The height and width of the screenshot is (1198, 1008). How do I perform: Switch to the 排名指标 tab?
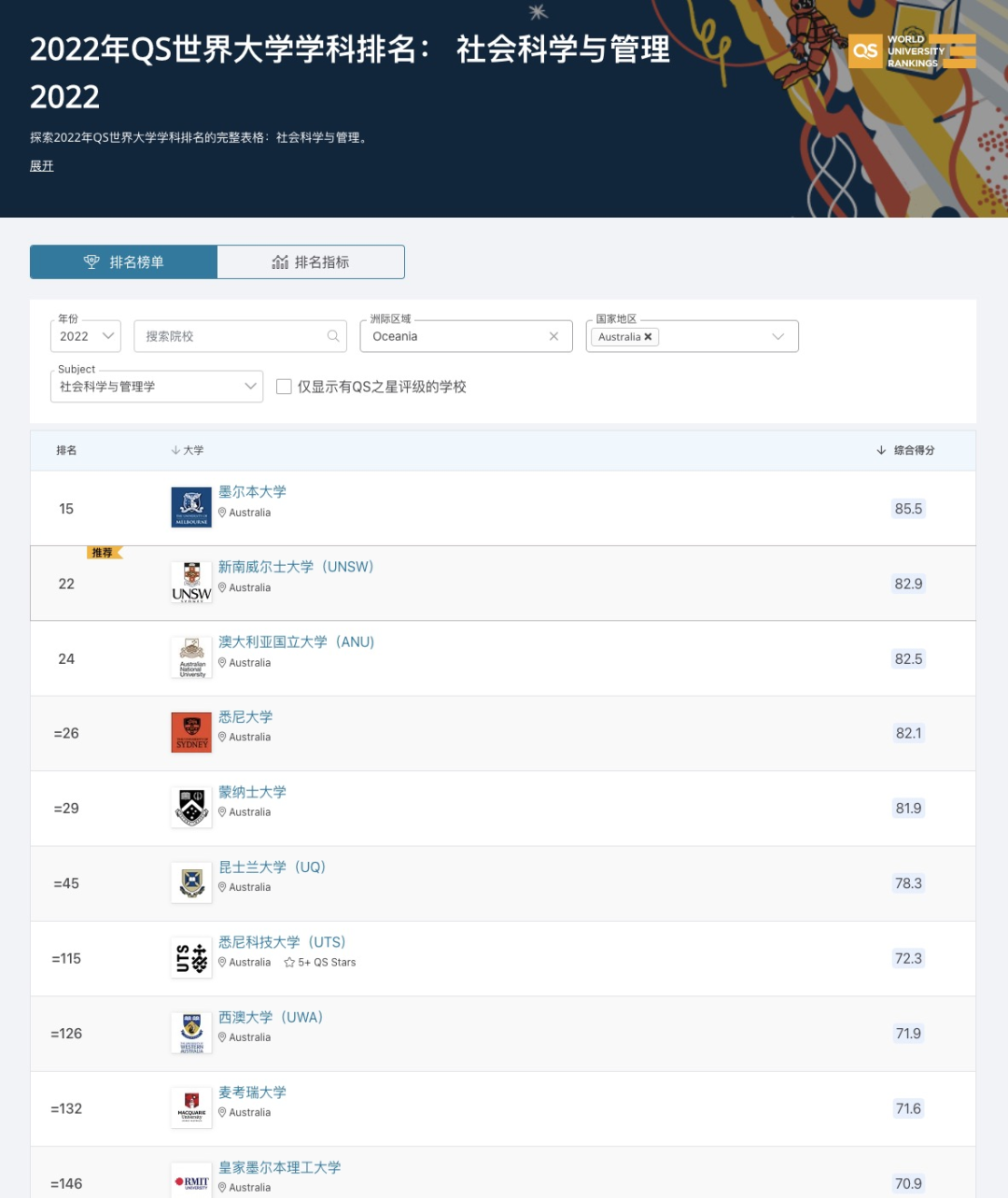tap(311, 262)
